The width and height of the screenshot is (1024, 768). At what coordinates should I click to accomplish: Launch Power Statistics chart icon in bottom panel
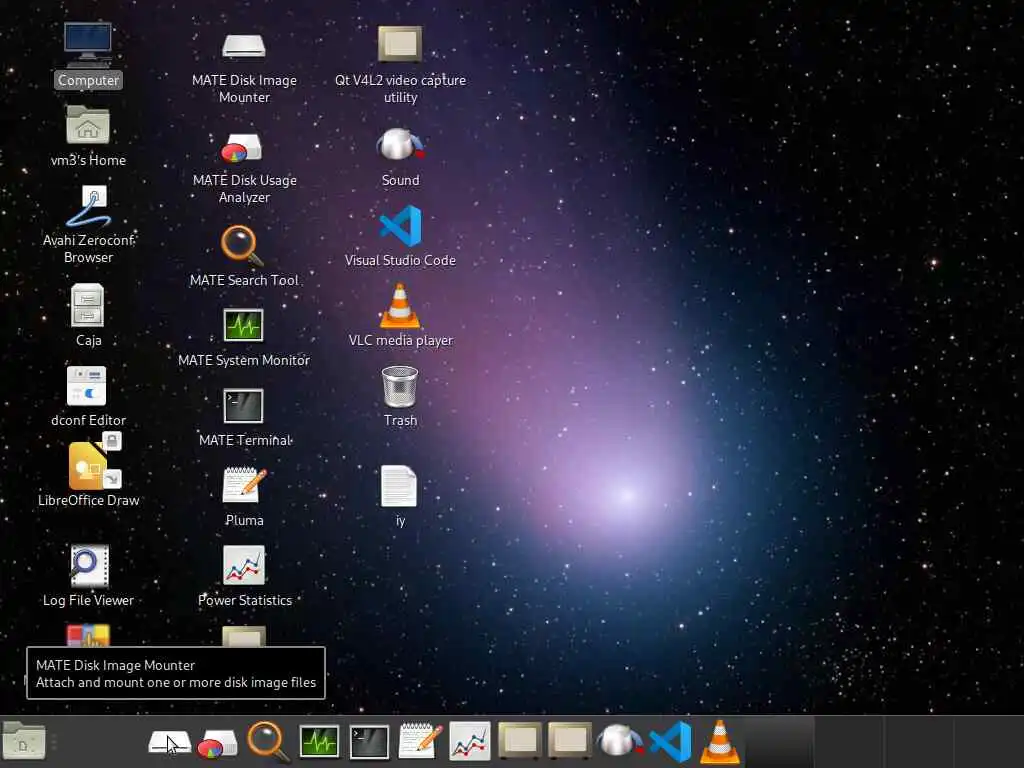click(x=470, y=741)
